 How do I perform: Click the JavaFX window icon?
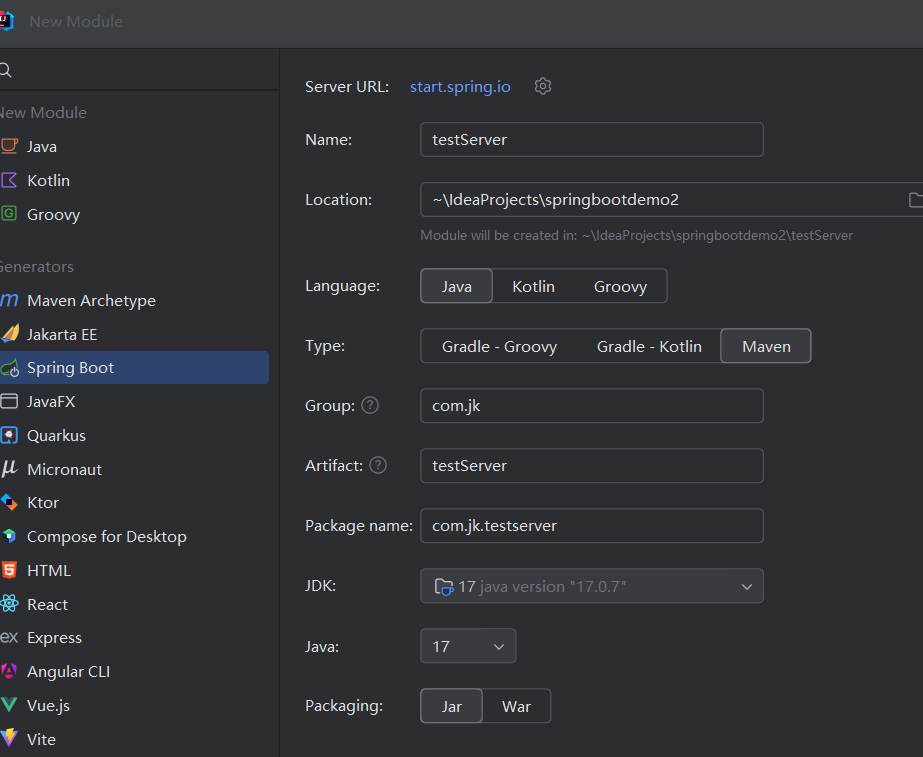tap(9, 401)
